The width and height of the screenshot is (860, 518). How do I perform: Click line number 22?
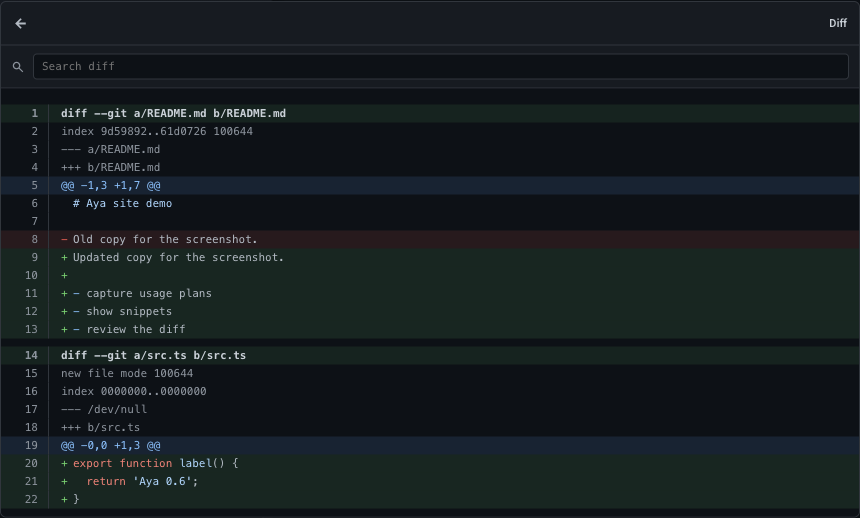coord(31,499)
